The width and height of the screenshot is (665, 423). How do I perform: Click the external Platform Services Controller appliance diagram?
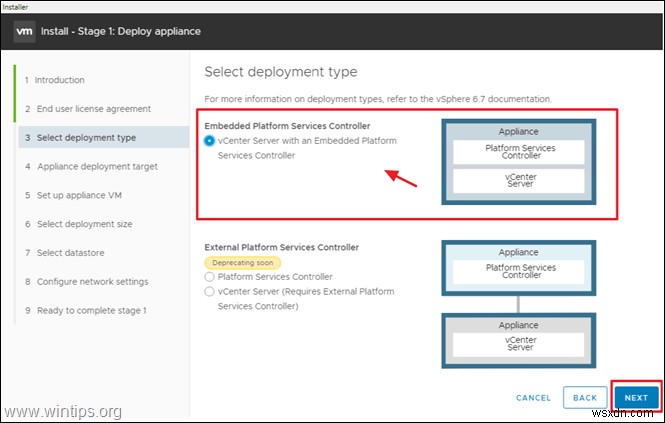coord(519,268)
